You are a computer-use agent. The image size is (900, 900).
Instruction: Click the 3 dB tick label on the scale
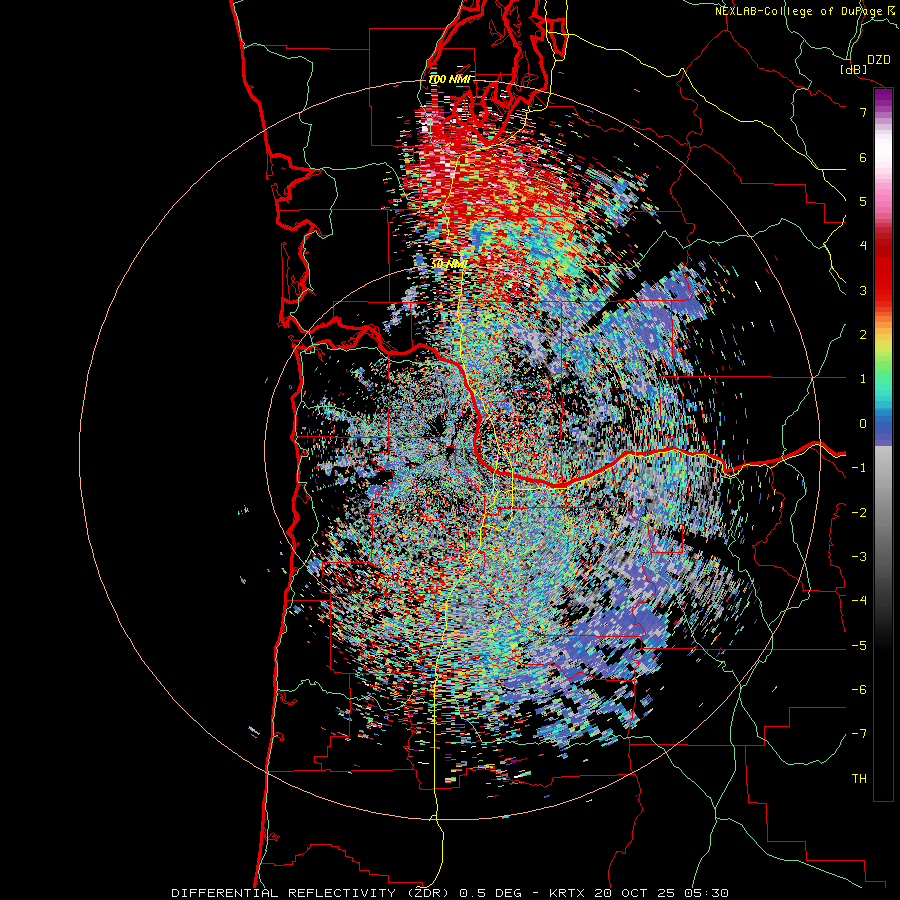(863, 290)
